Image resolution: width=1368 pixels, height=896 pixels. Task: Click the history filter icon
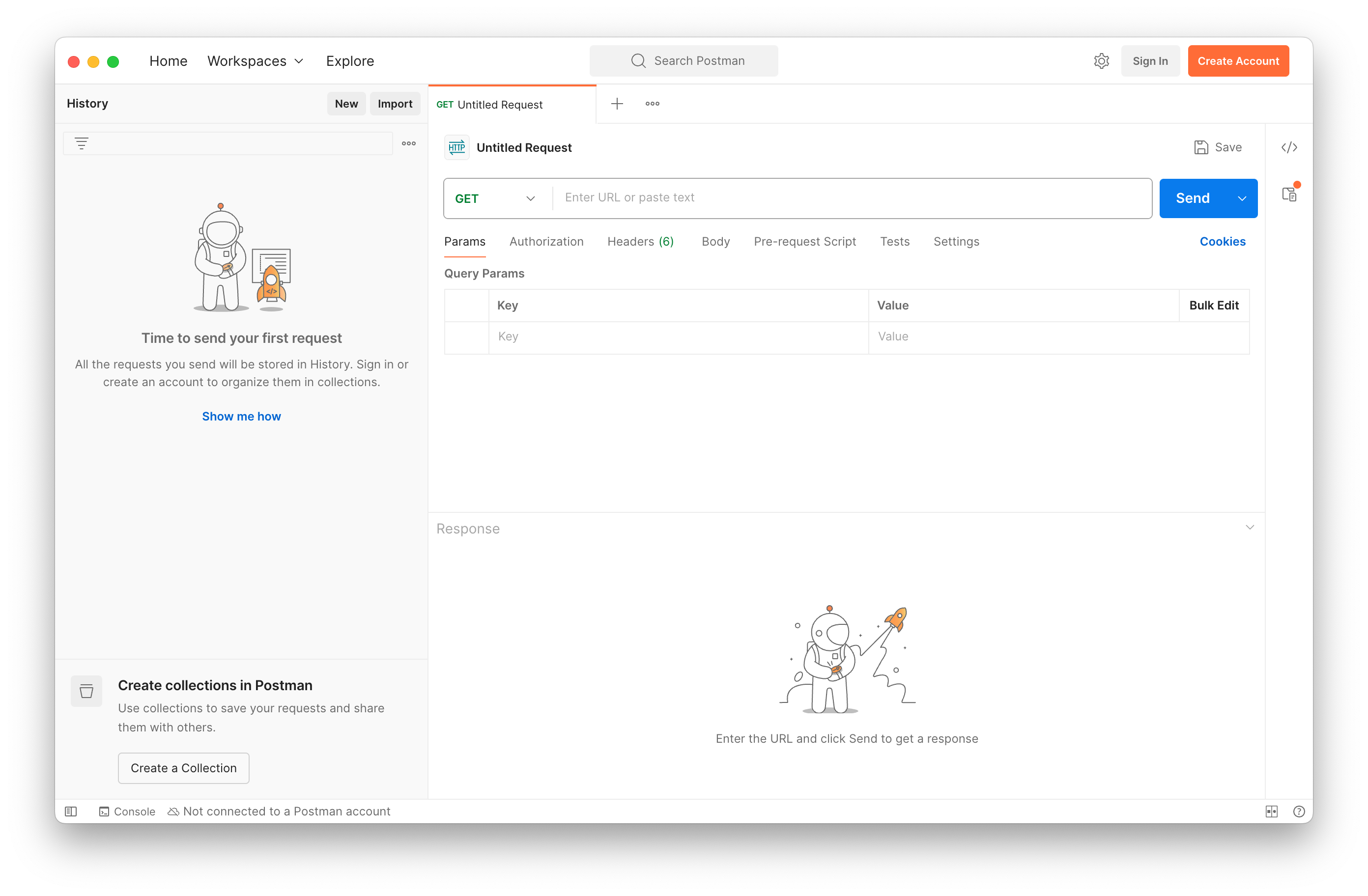point(82,143)
